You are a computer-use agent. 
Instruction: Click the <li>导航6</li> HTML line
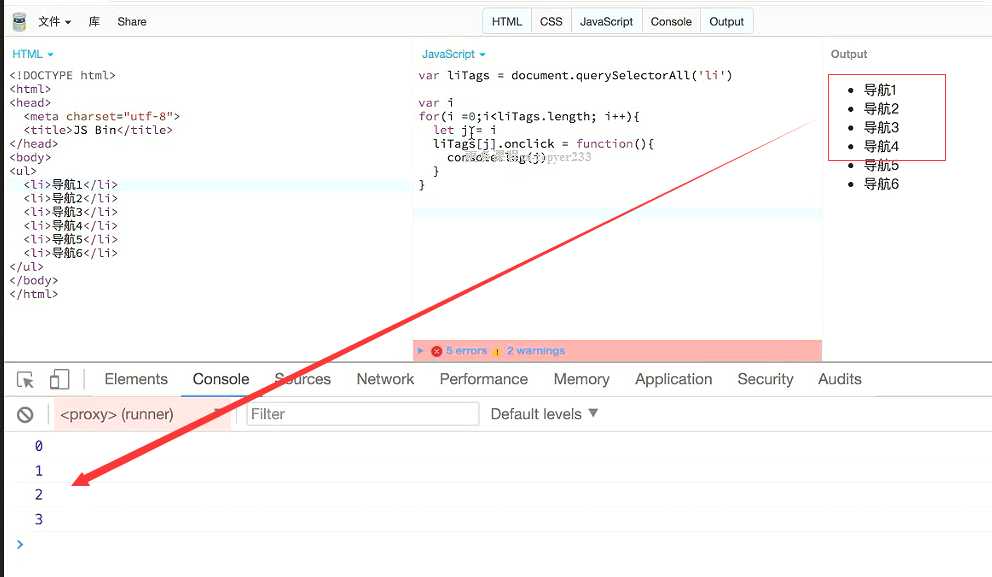click(x=71, y=253)
